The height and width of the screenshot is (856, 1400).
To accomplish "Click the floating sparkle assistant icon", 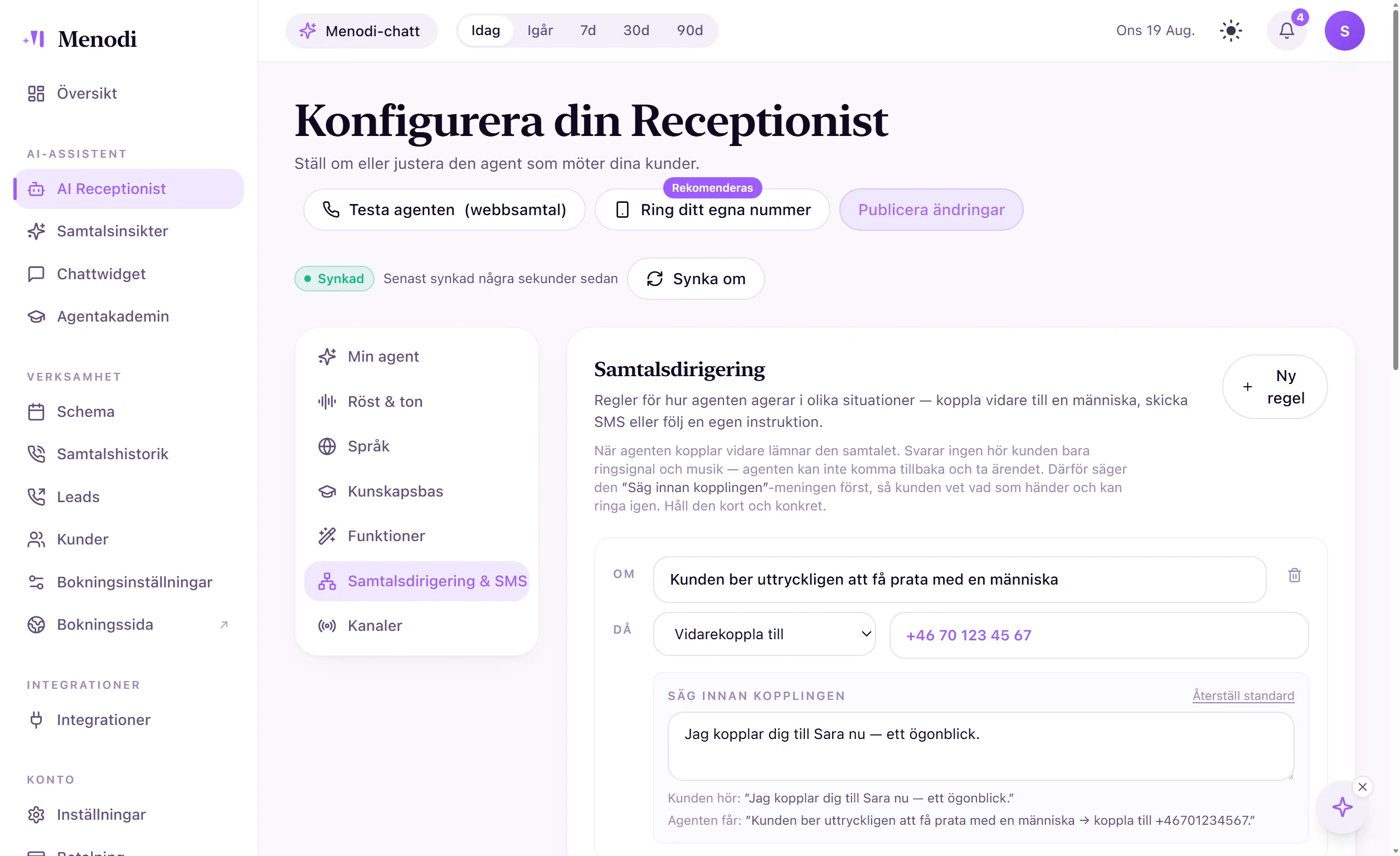I will [x=1343, y=806].
